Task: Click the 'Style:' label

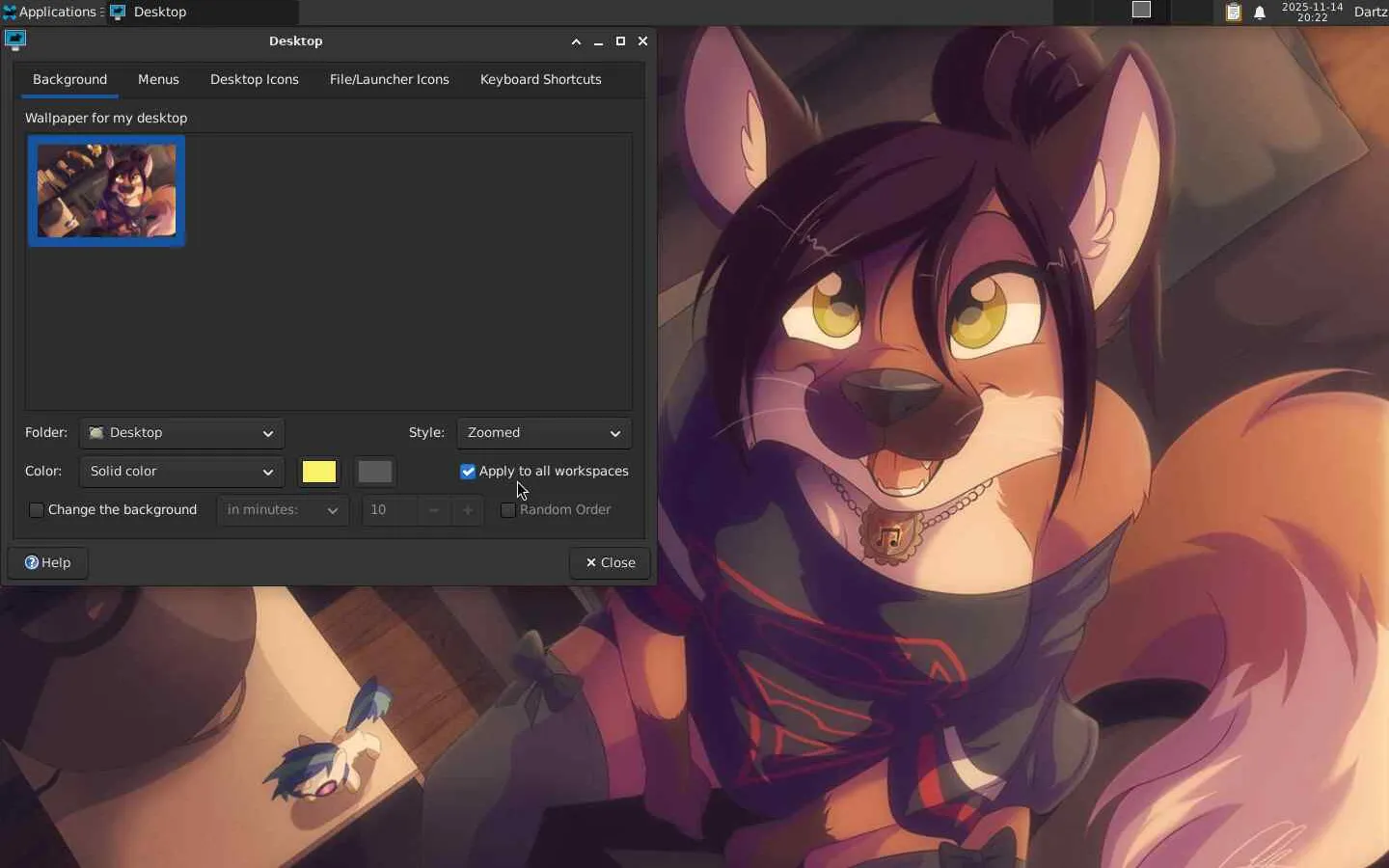Action: coord(426,433)
